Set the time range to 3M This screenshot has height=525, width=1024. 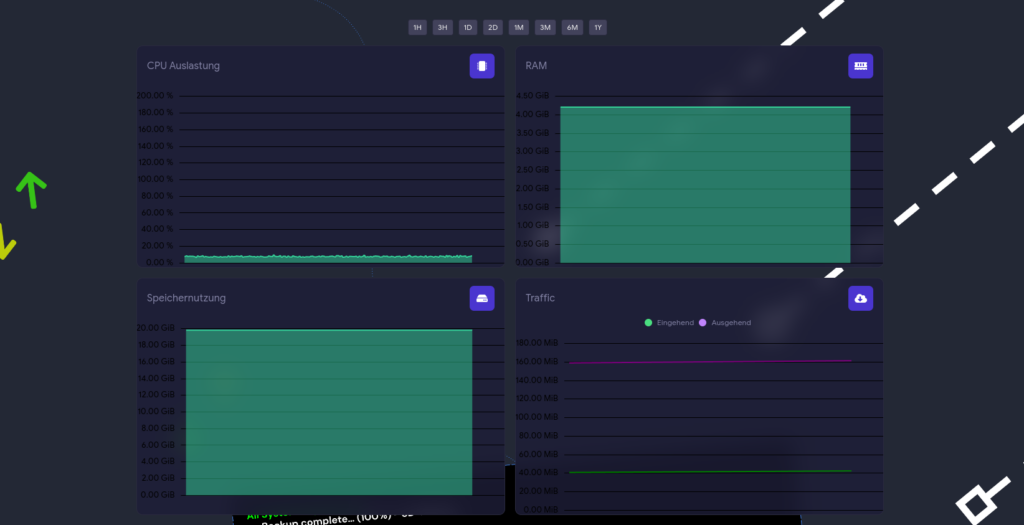[x=545, y=27]
